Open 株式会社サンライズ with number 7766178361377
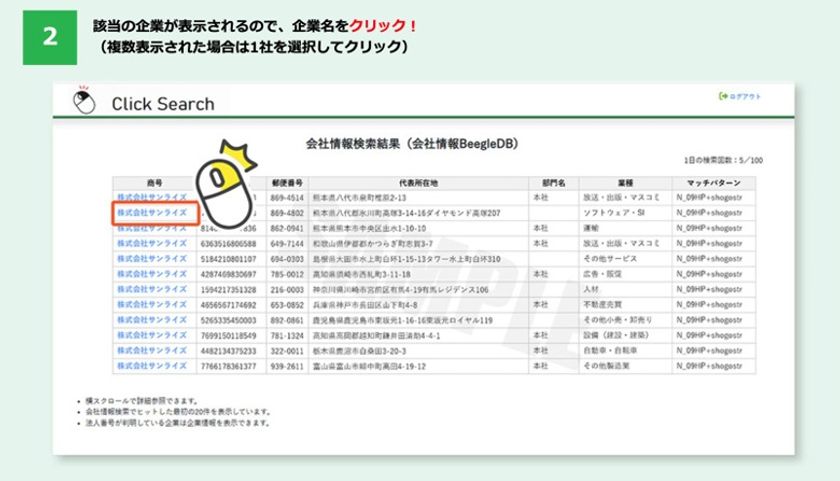The image size is (840, 481). 152,366
